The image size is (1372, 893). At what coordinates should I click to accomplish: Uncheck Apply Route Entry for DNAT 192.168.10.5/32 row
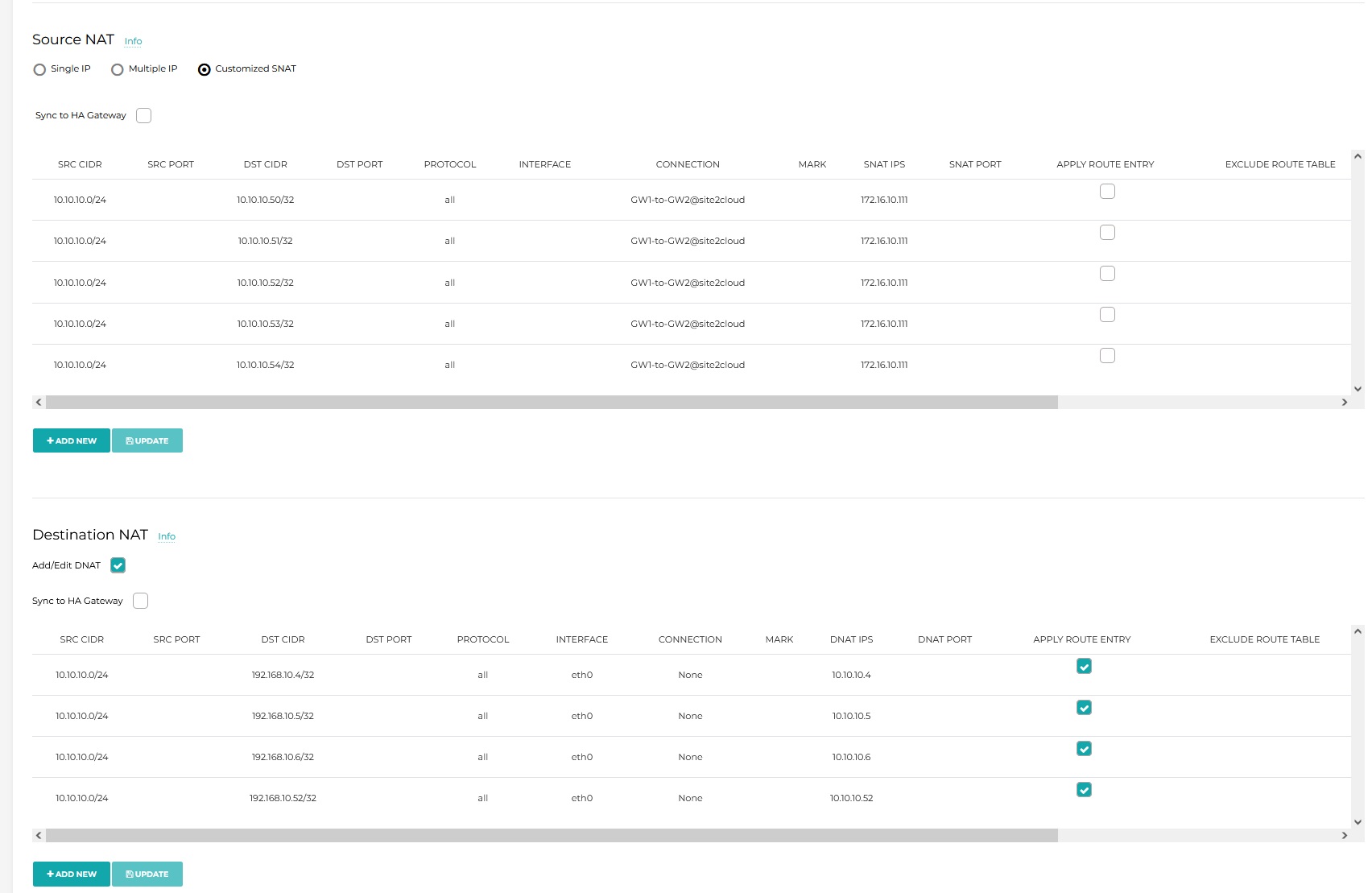1085,708
